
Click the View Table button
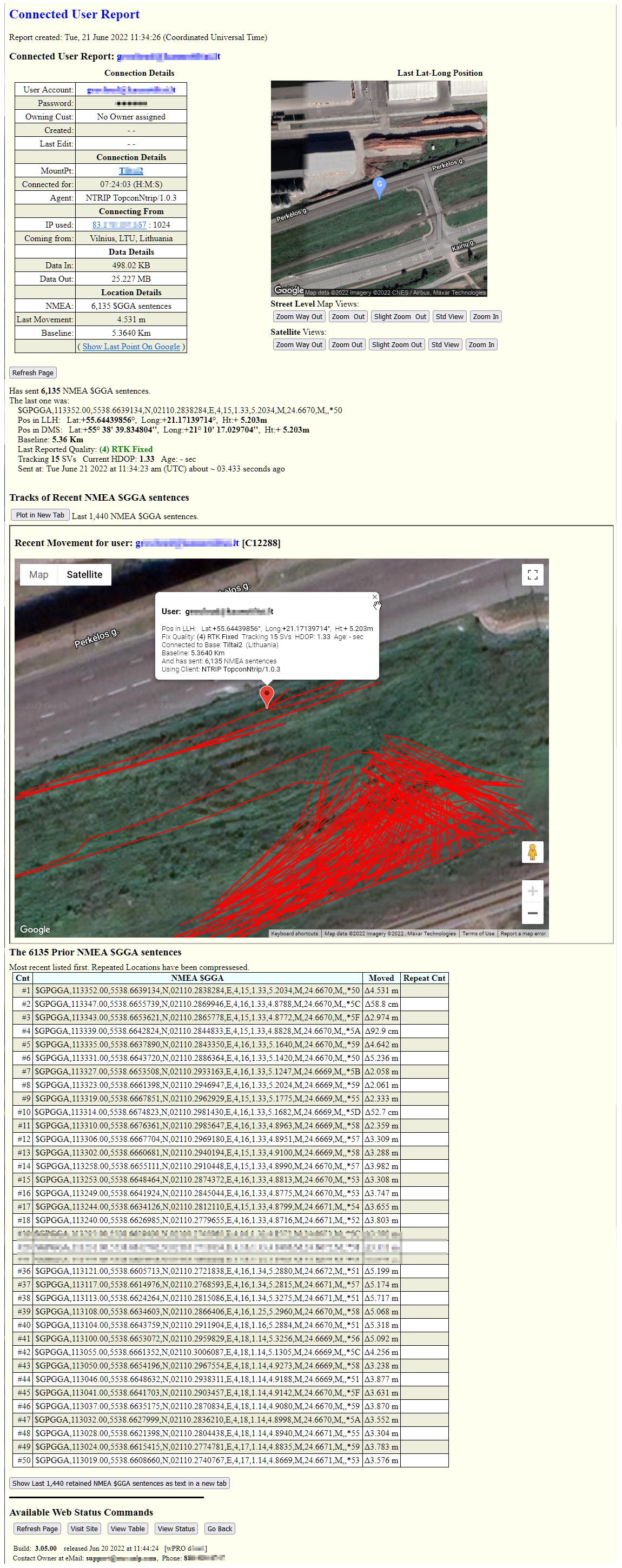(x=127, y=1529)
